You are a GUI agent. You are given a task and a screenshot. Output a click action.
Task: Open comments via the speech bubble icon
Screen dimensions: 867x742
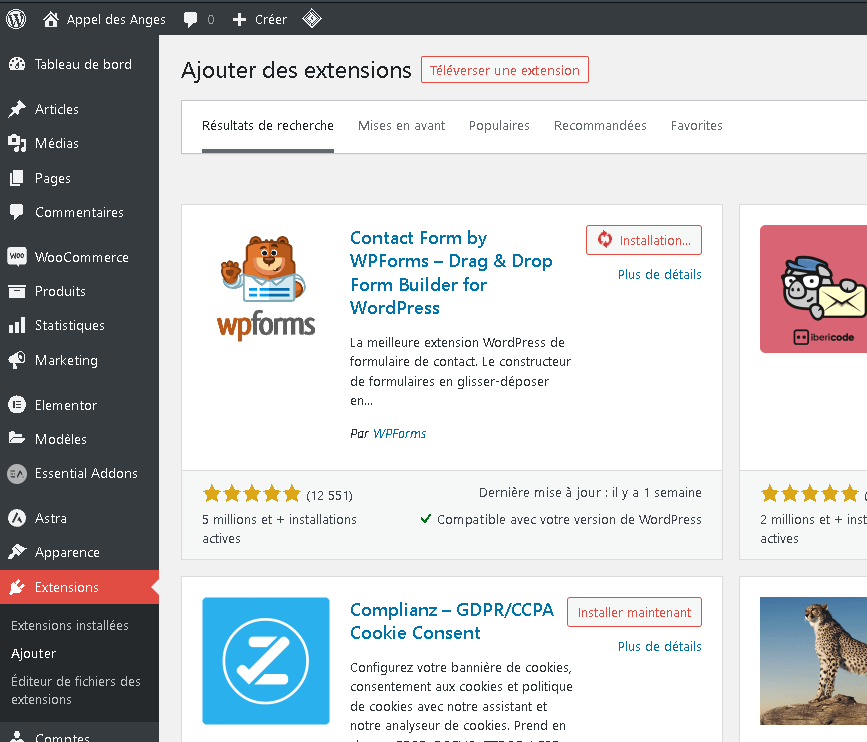[x=189, y=18]
